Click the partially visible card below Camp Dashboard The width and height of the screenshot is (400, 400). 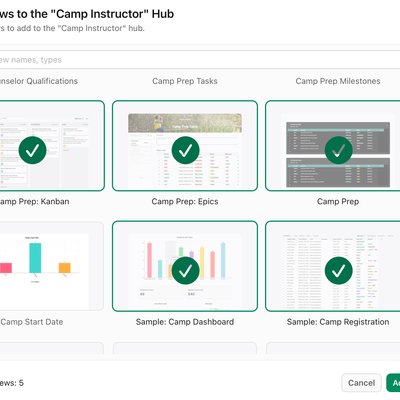click(x=185, y=348)
